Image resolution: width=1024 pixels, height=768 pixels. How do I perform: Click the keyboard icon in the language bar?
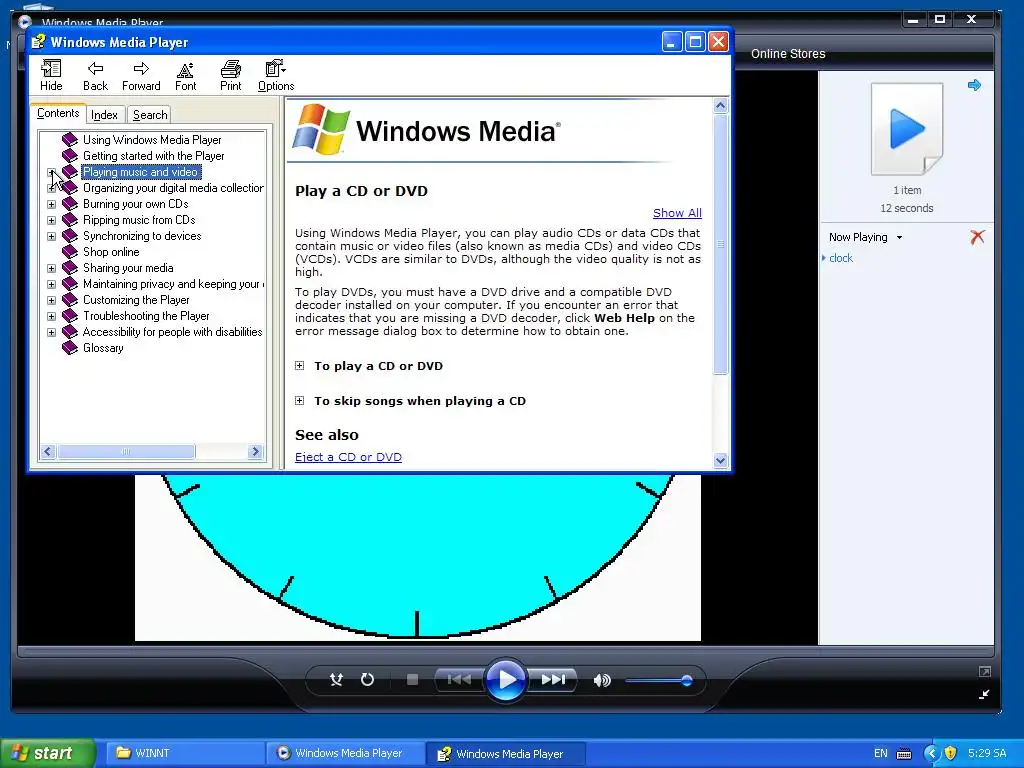point(904,754)
